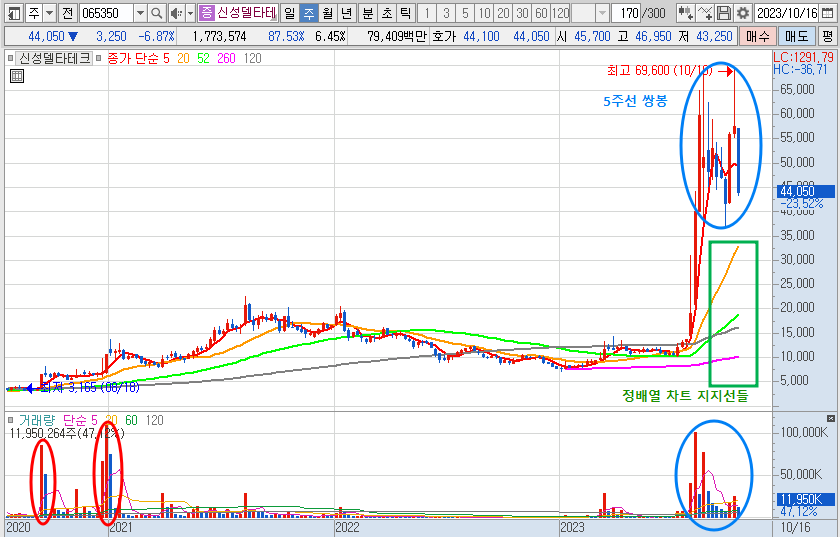Click the square marker before 거래량
The image size is (840, 537).
11,420
